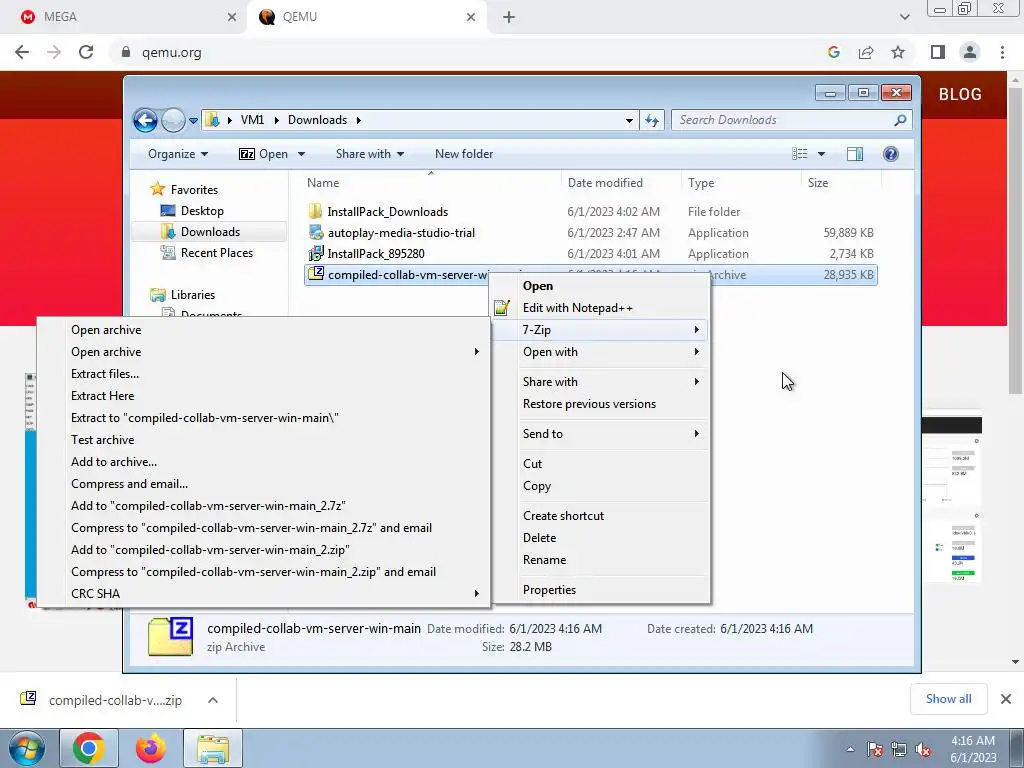The width and height of the screenshot is (1024, 768).
Task: Click Explorer back navigation button
Action: (x=145, y=120)
